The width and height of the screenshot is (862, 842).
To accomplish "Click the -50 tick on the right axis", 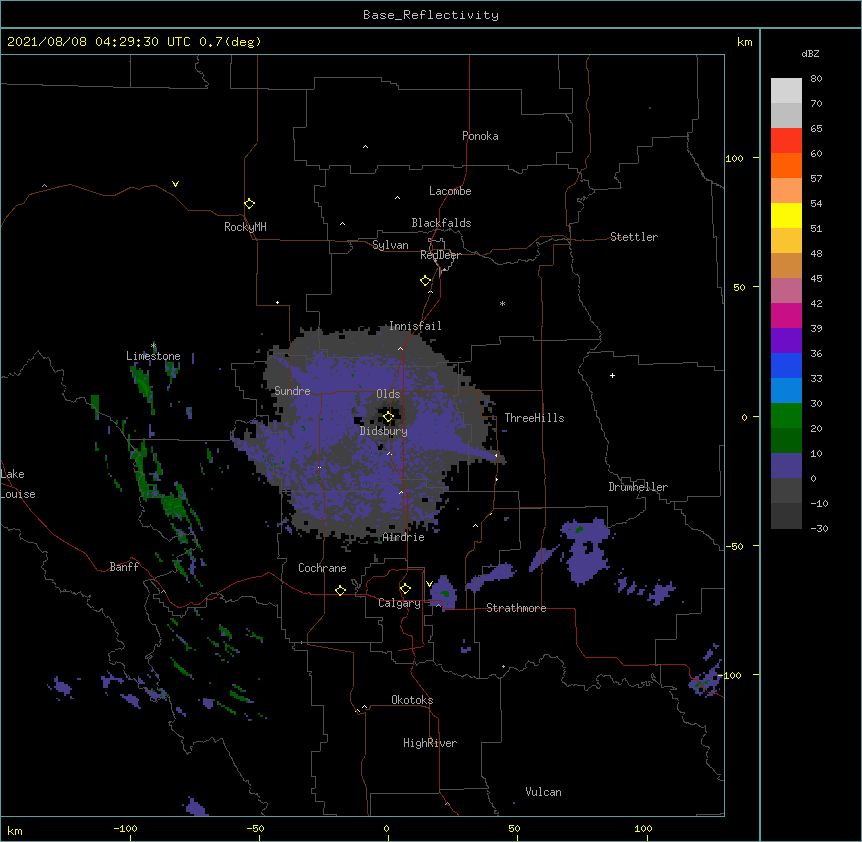I will 734,546.
